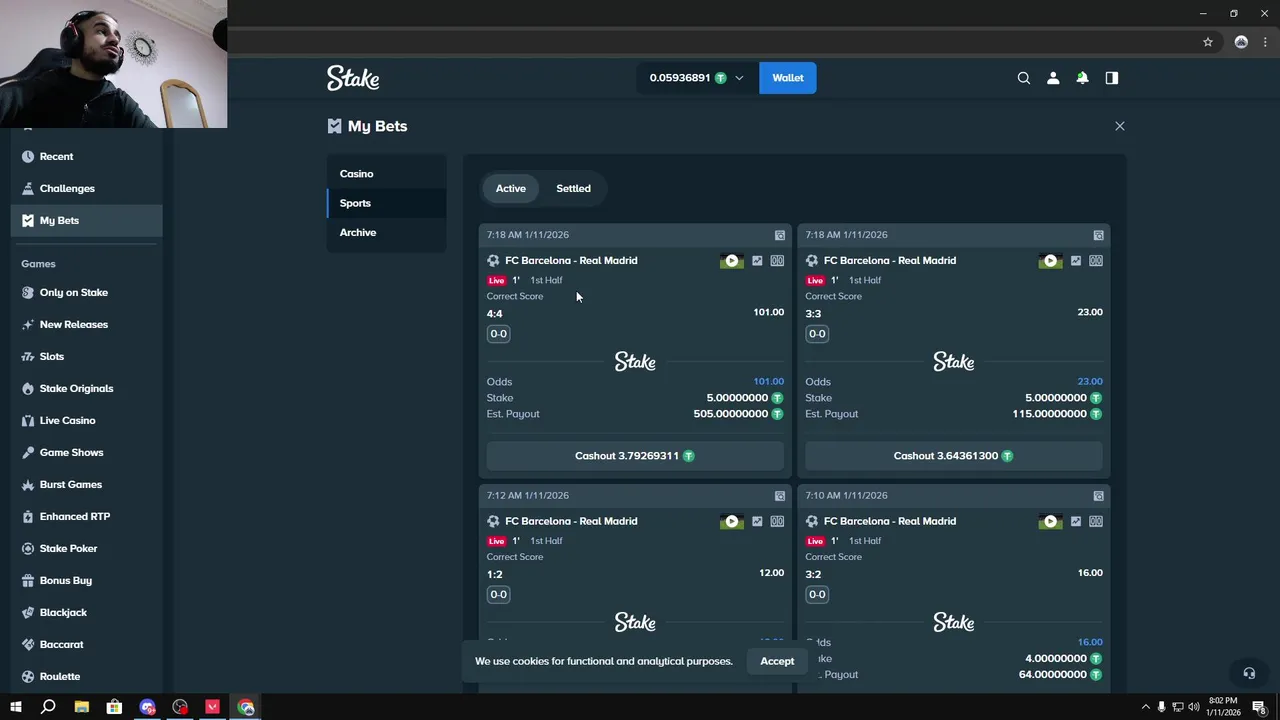
Task: Switch to the Active bets tab
Action: point(510,188)
